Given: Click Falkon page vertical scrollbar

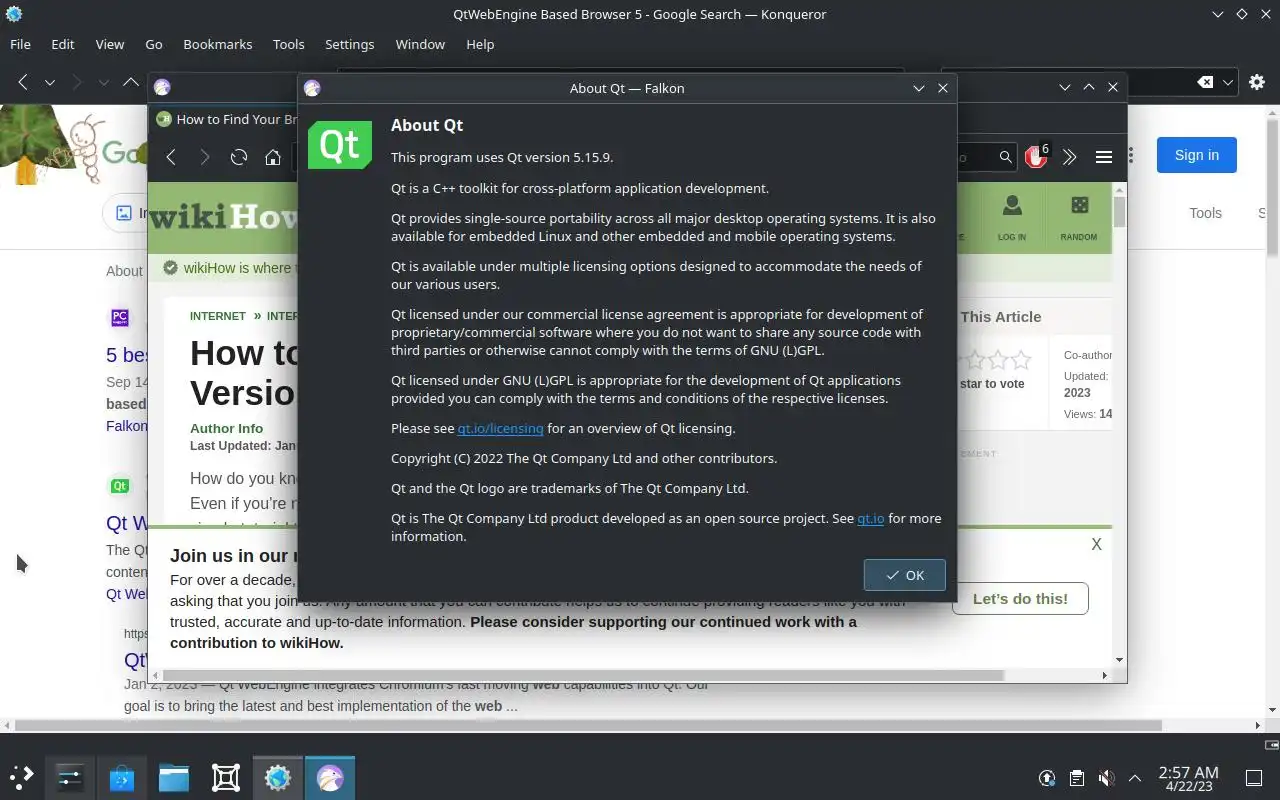Looking at the screenshot, I should (x=1119, y=212).
